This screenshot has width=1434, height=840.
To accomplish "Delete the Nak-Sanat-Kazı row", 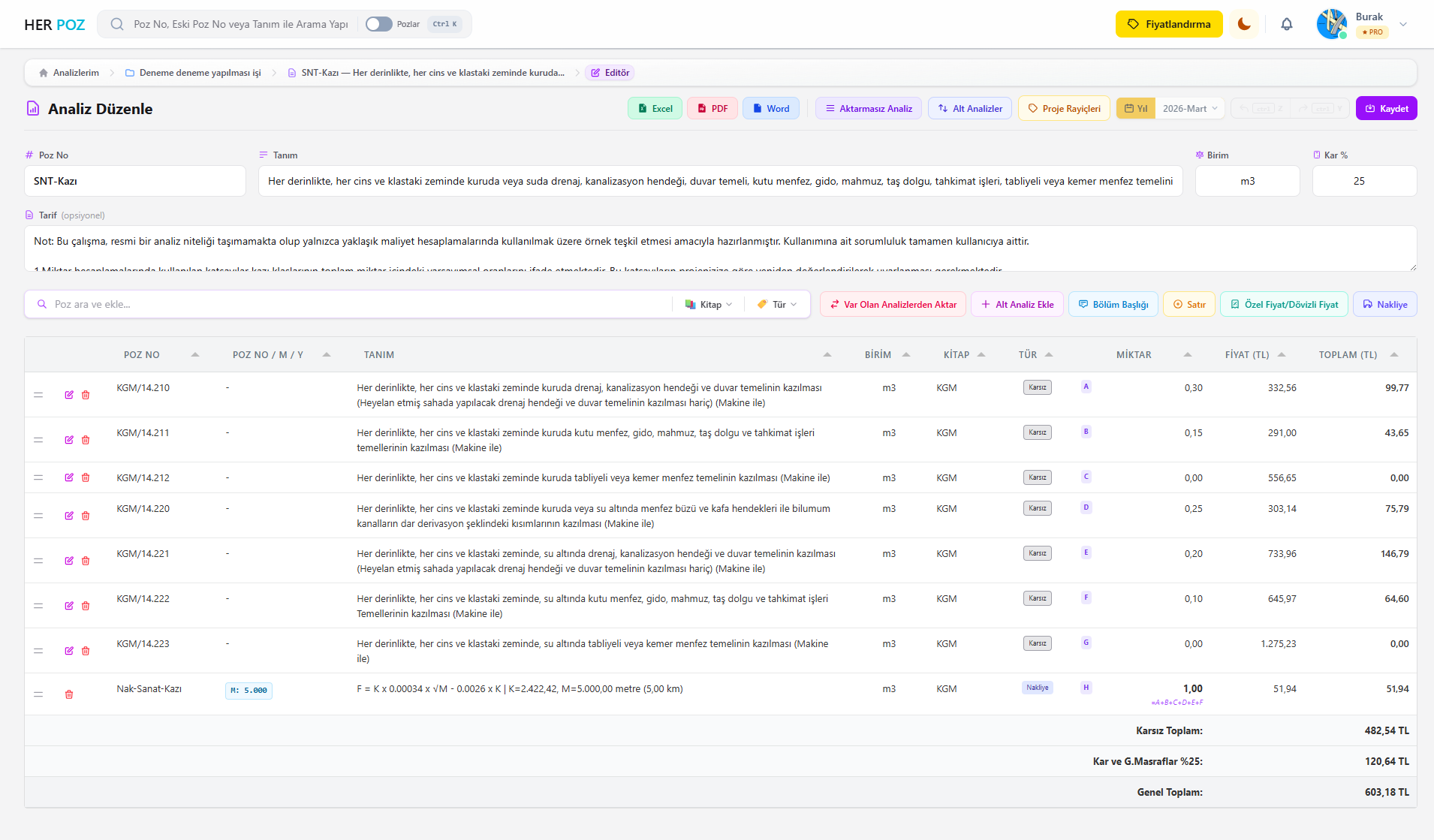I will pyautogui.click(x=69, y=694).
